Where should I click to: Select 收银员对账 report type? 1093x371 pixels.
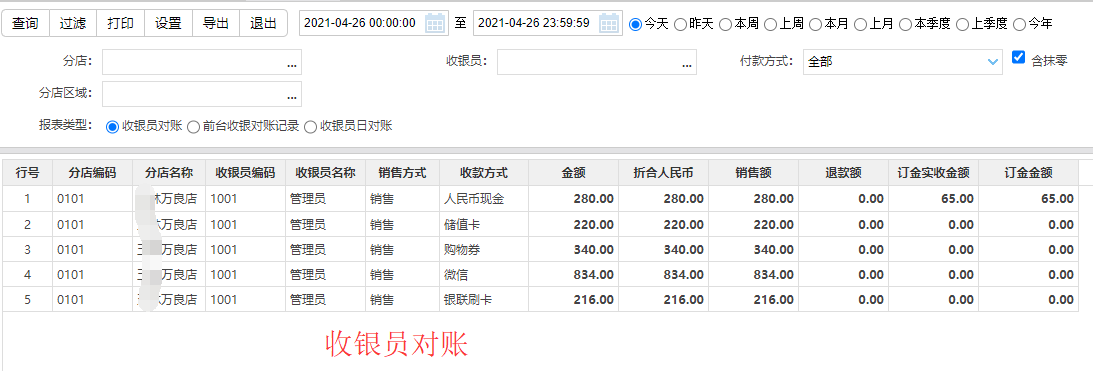[112, 126]
